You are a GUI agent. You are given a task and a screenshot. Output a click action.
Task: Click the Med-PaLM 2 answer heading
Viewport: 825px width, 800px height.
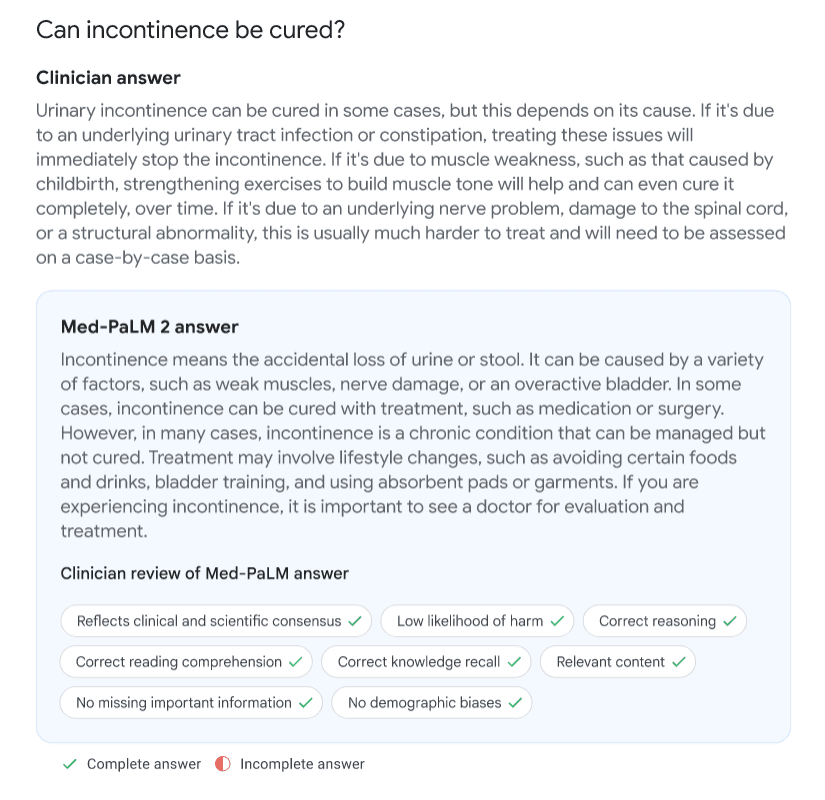(149, 327)
